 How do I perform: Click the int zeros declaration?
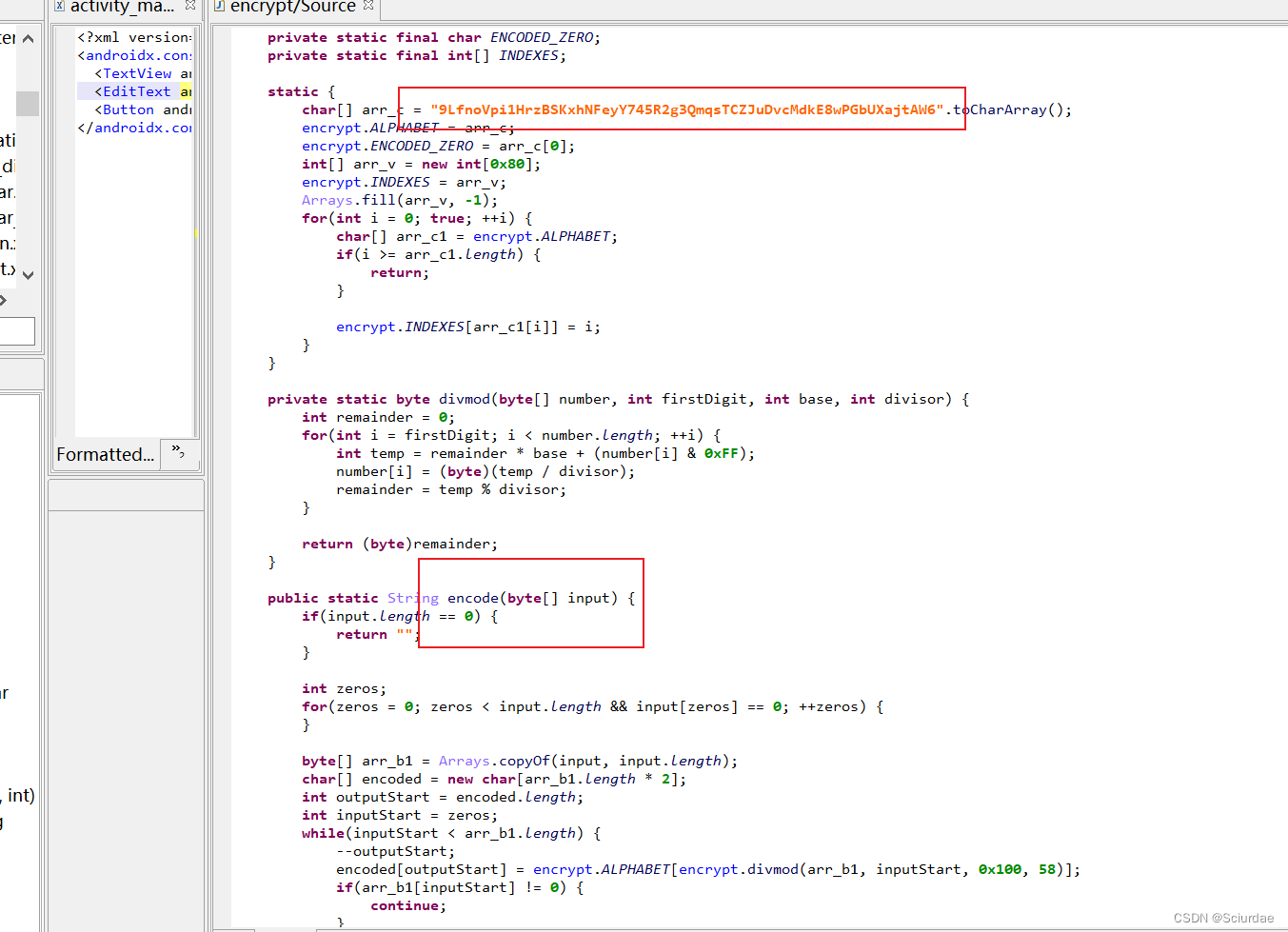coord(344,688)
